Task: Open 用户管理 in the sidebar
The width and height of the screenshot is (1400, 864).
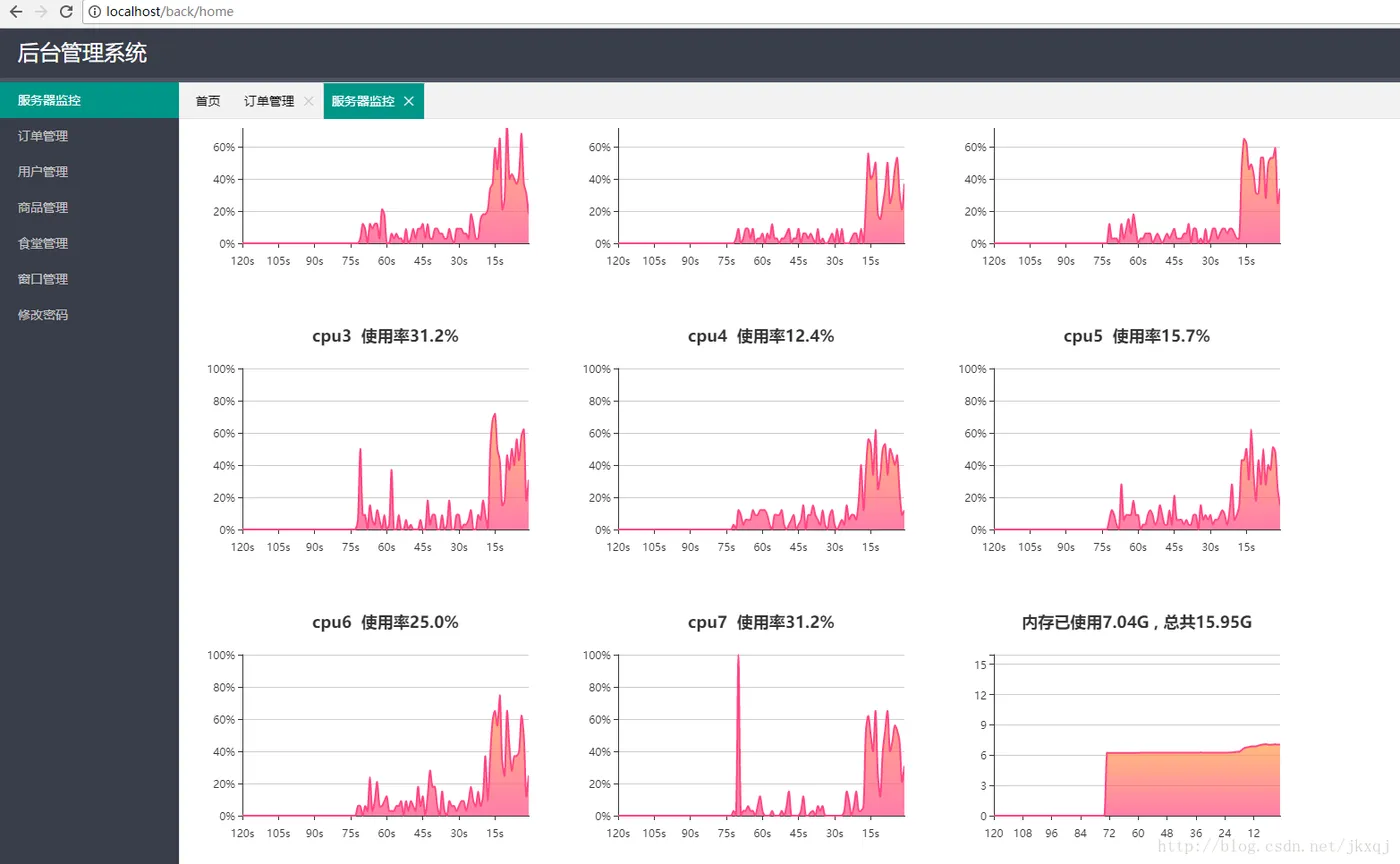Action: pyautogui.click(x=89, y=172)
